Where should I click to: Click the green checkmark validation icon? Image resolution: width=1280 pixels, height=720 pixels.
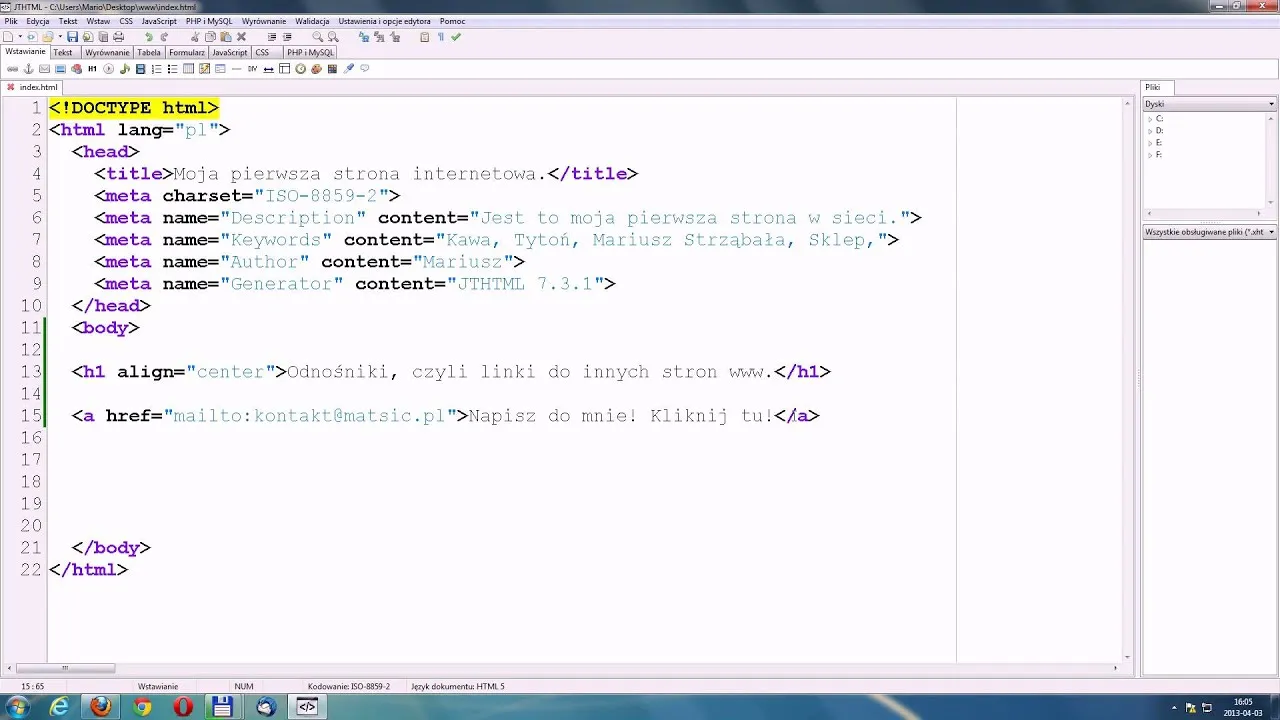[456, 37]
